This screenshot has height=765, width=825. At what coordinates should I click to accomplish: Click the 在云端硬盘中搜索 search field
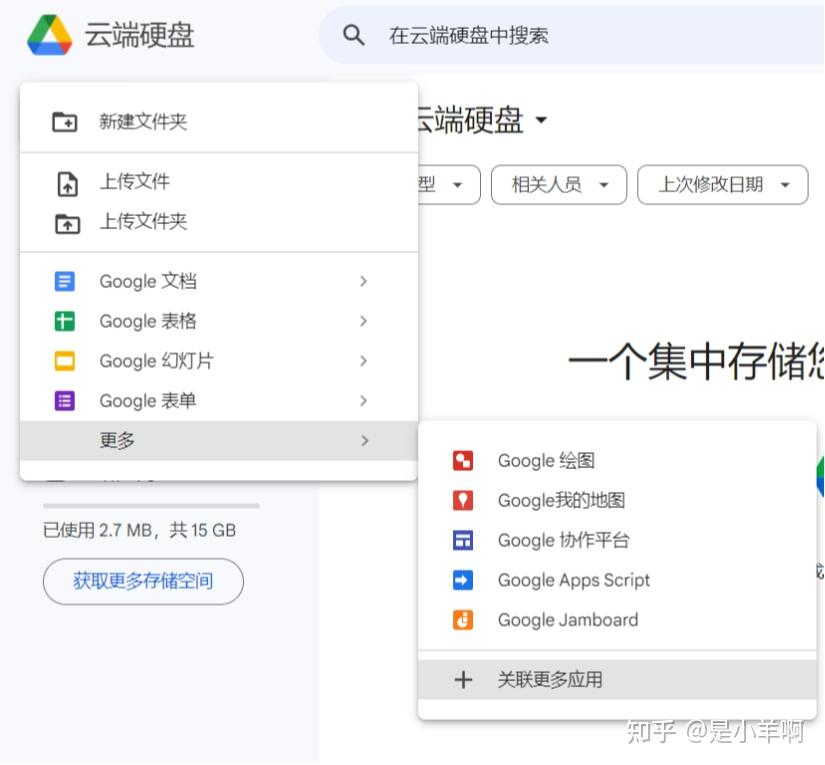470,35
